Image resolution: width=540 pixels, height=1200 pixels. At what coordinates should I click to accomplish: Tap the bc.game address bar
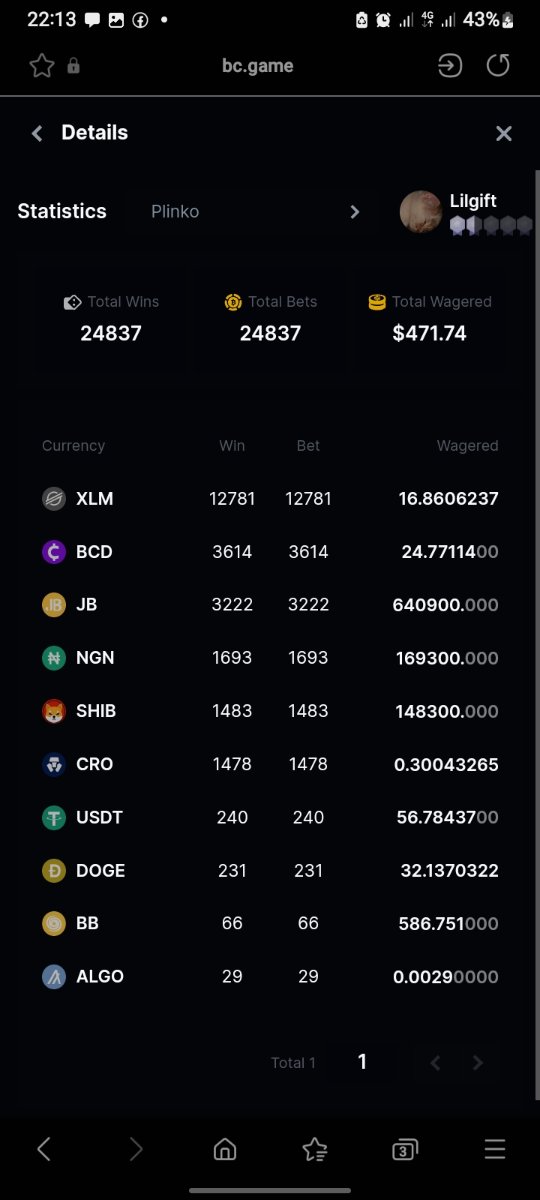pos(258,66)
